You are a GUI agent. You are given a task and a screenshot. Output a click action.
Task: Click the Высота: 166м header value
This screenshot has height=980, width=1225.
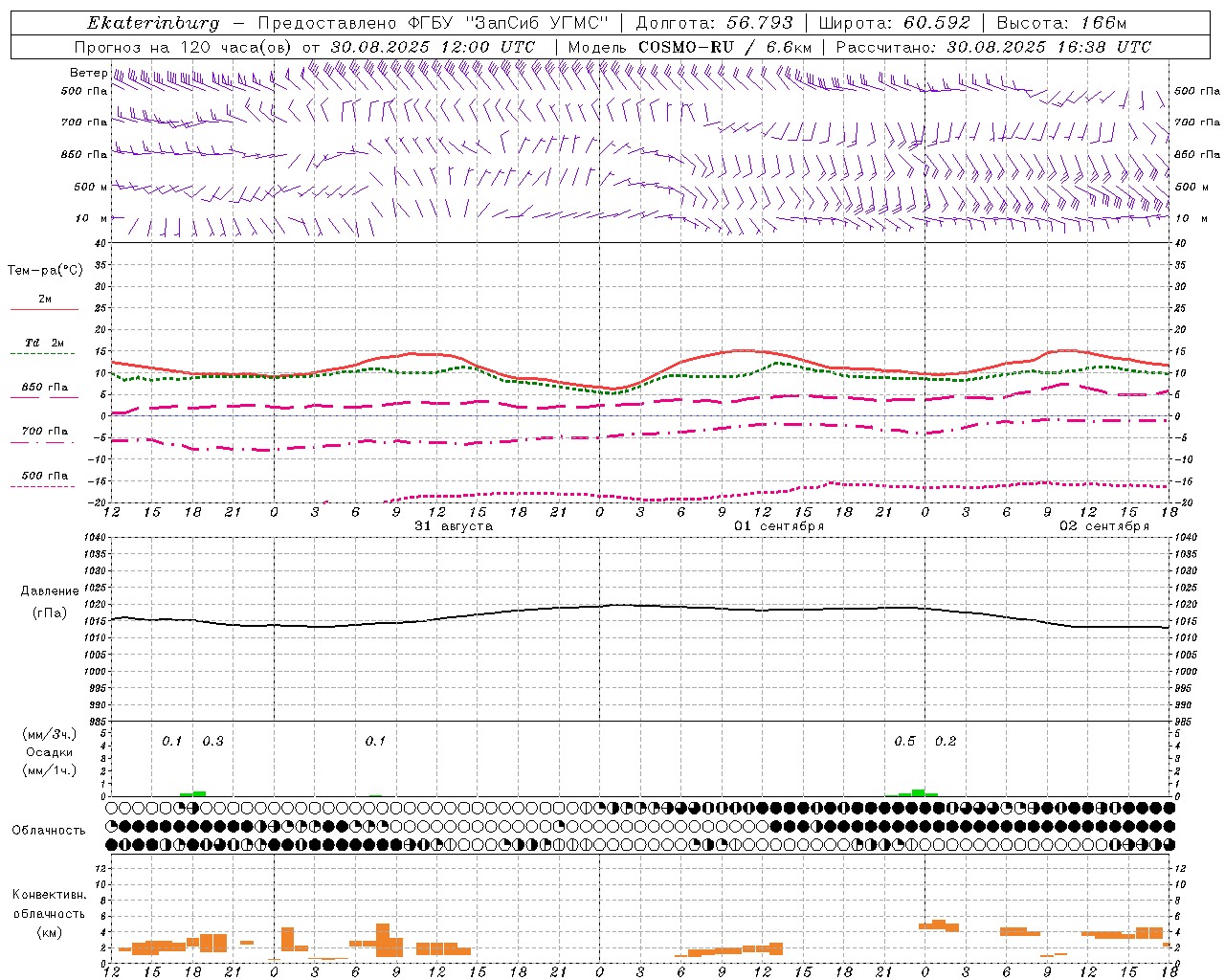pos(1061,23)
